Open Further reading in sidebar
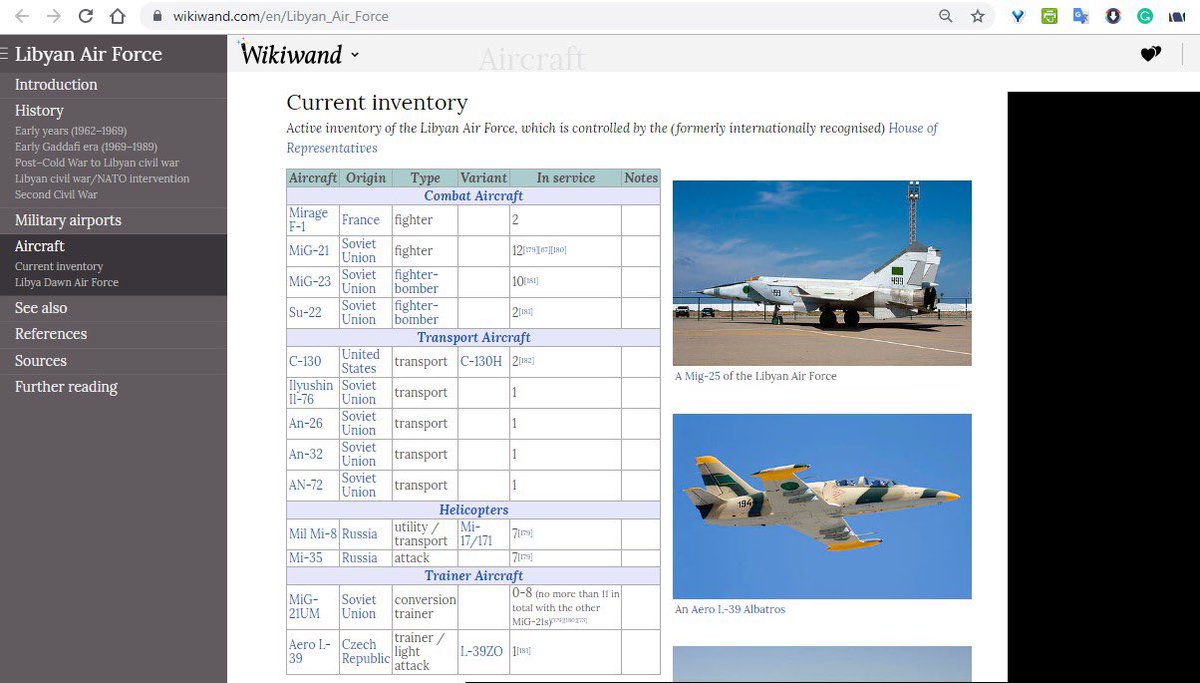Image resolution: width=1200 pixels, height=683 pixels. click(66, 387)
